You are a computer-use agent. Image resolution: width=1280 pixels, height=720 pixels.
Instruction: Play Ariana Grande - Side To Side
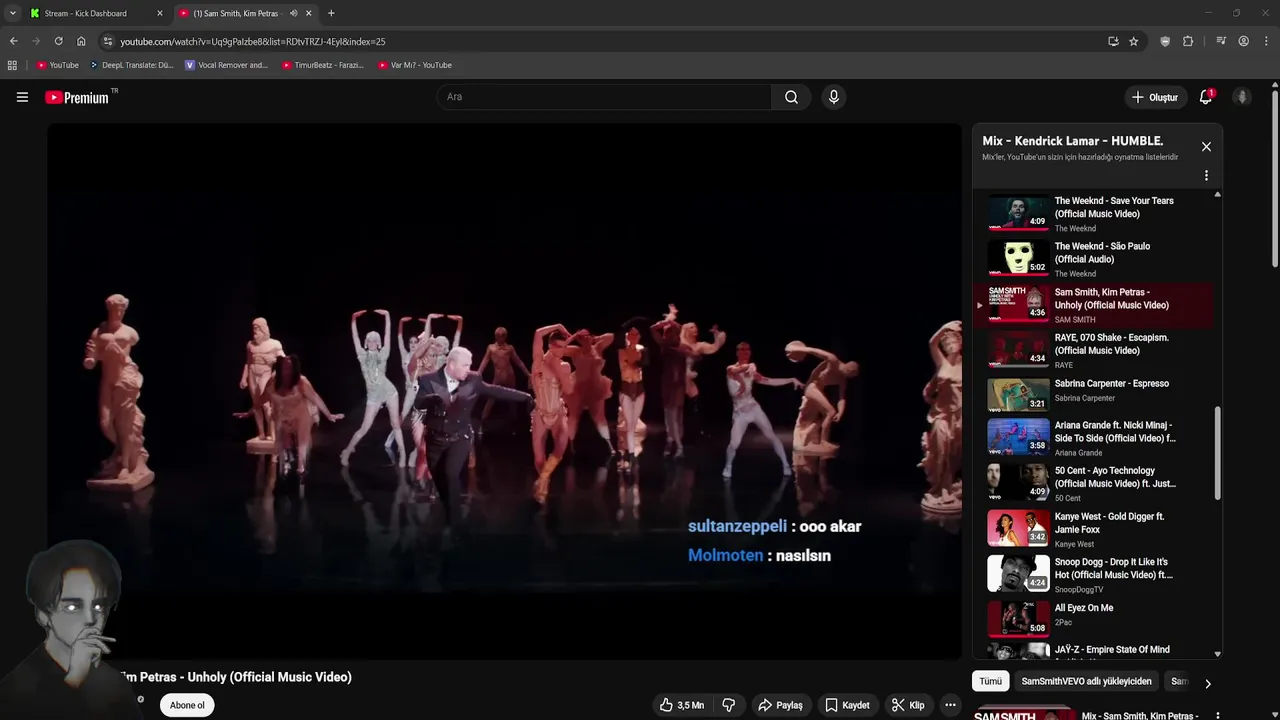point(1096,438)
